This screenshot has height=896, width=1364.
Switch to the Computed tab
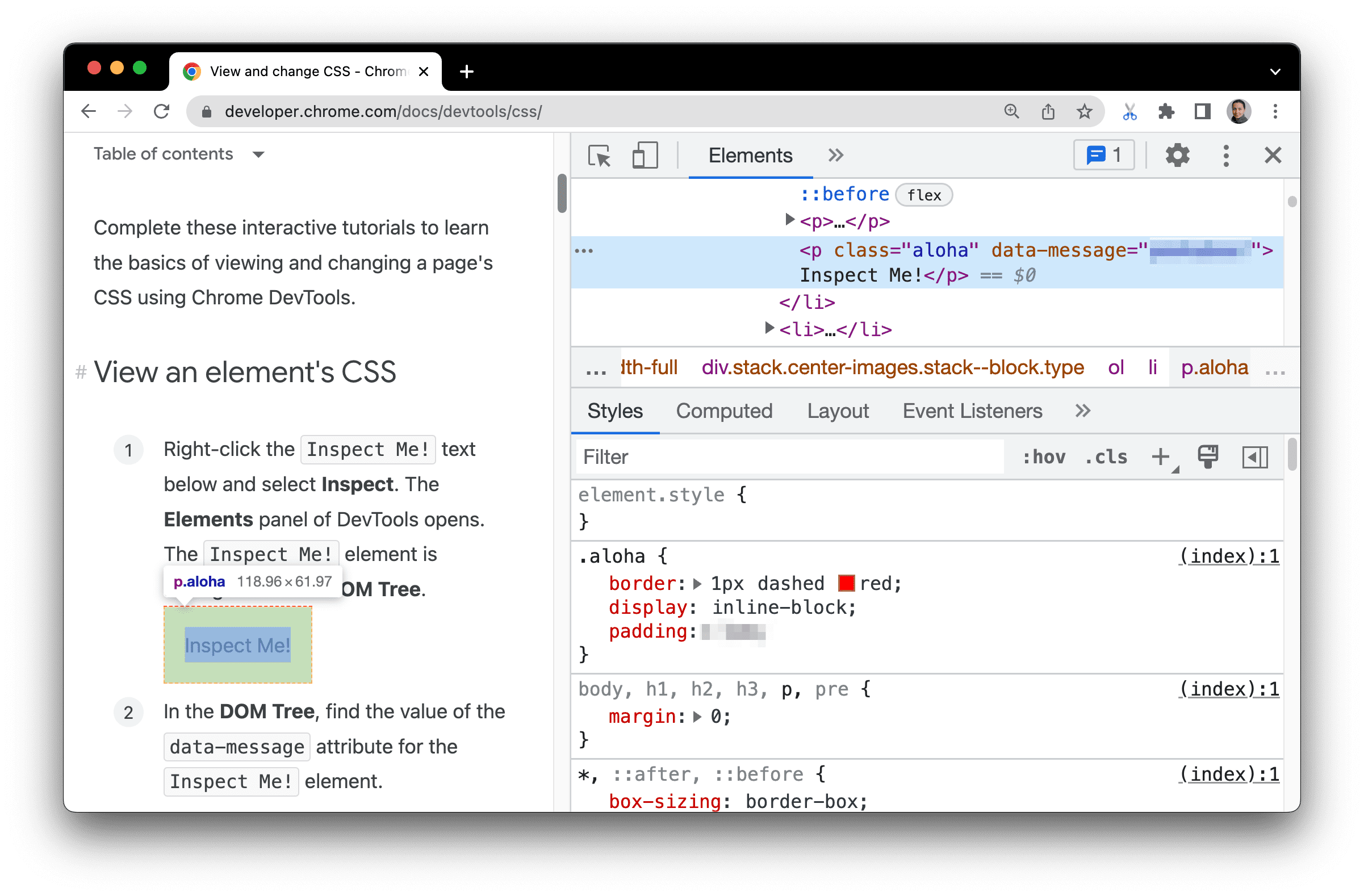click(x=724, y=411)
